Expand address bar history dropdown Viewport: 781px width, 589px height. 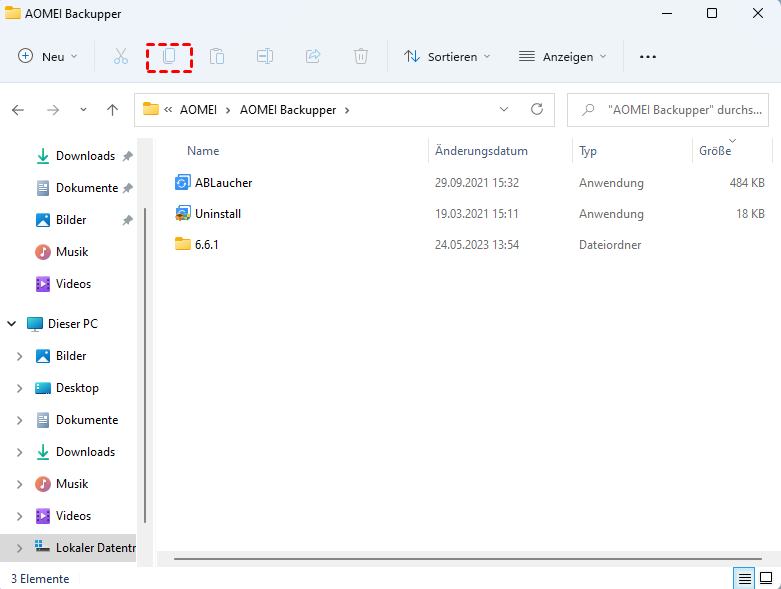tap(504, 109)
